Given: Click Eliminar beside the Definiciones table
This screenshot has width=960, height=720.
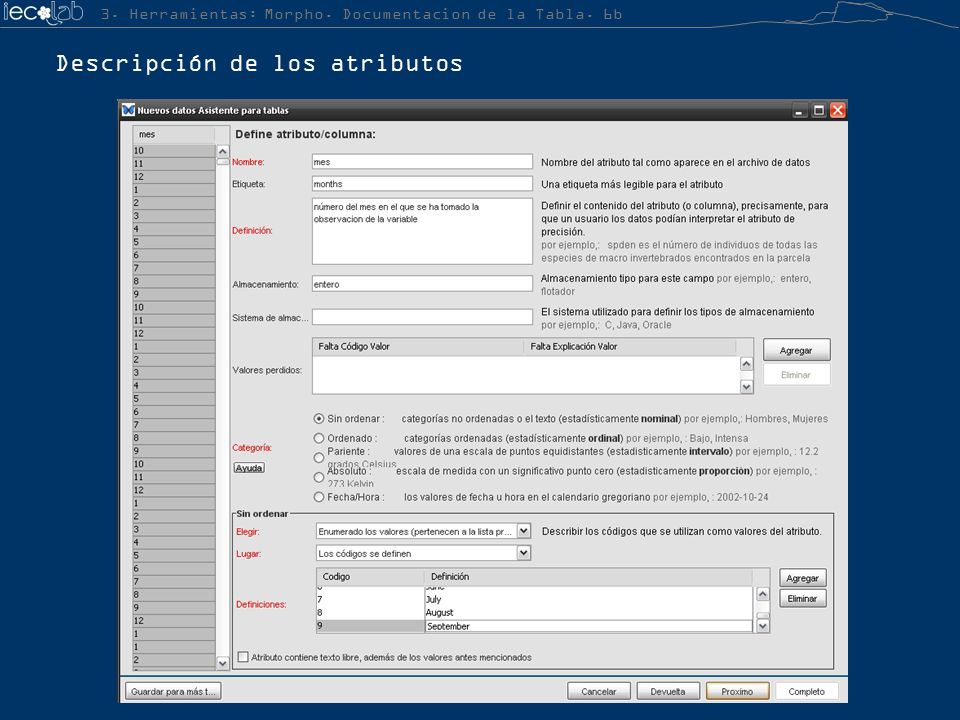Looking at the screenshot, I should (x=803, y=598).
